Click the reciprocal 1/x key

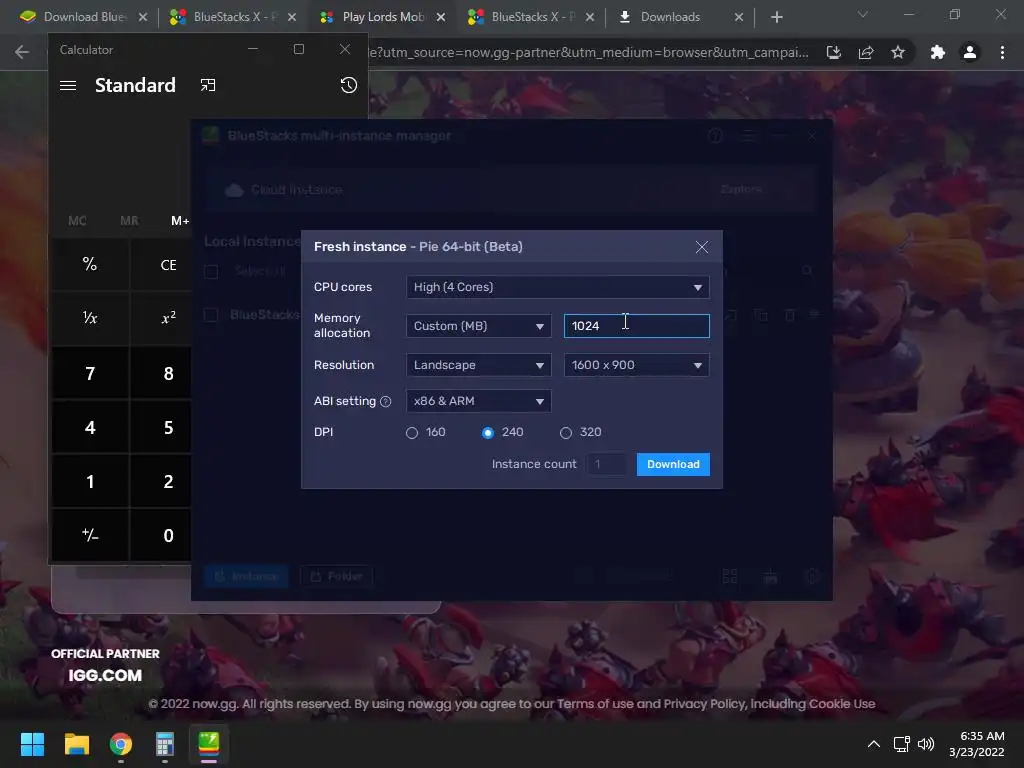pos(90,318)
